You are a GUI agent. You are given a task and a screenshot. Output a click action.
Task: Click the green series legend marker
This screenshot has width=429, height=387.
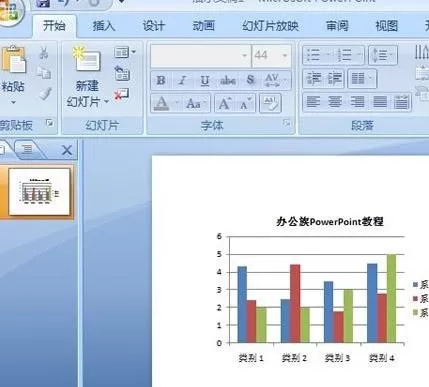click(x=415, y=312)
